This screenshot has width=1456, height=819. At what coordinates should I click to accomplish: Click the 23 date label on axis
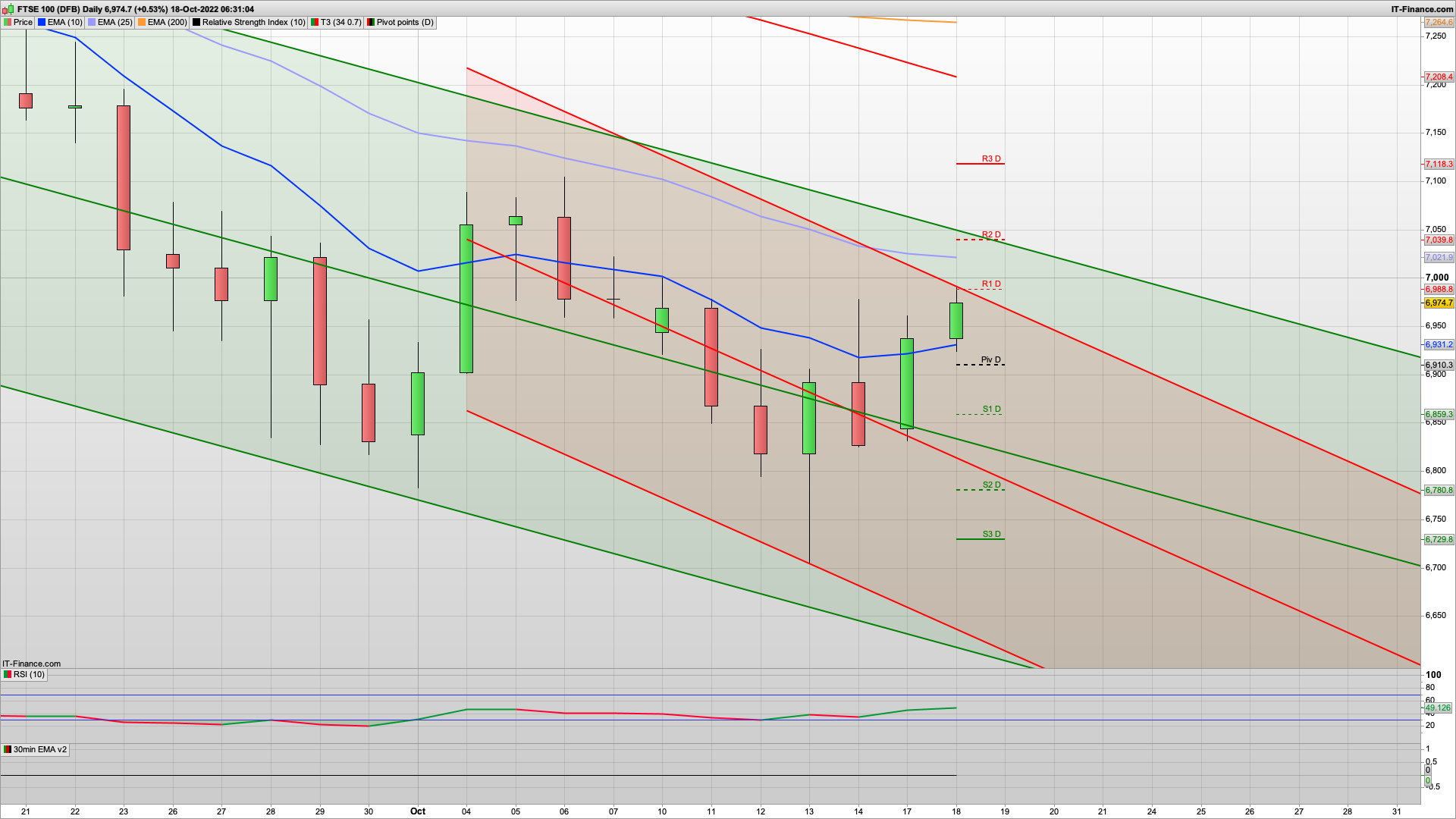tap(124, 811)
